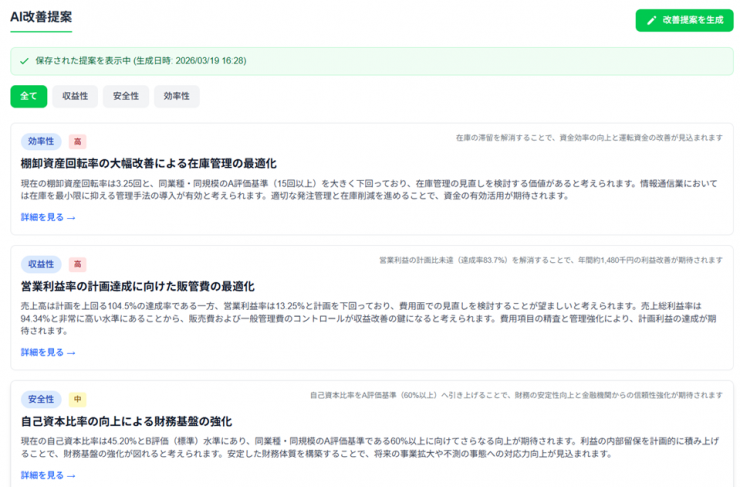This screenshot has height=487, width=740.
Task: Click the AI改善提案 page heading
Action: (x=41, y=17)
